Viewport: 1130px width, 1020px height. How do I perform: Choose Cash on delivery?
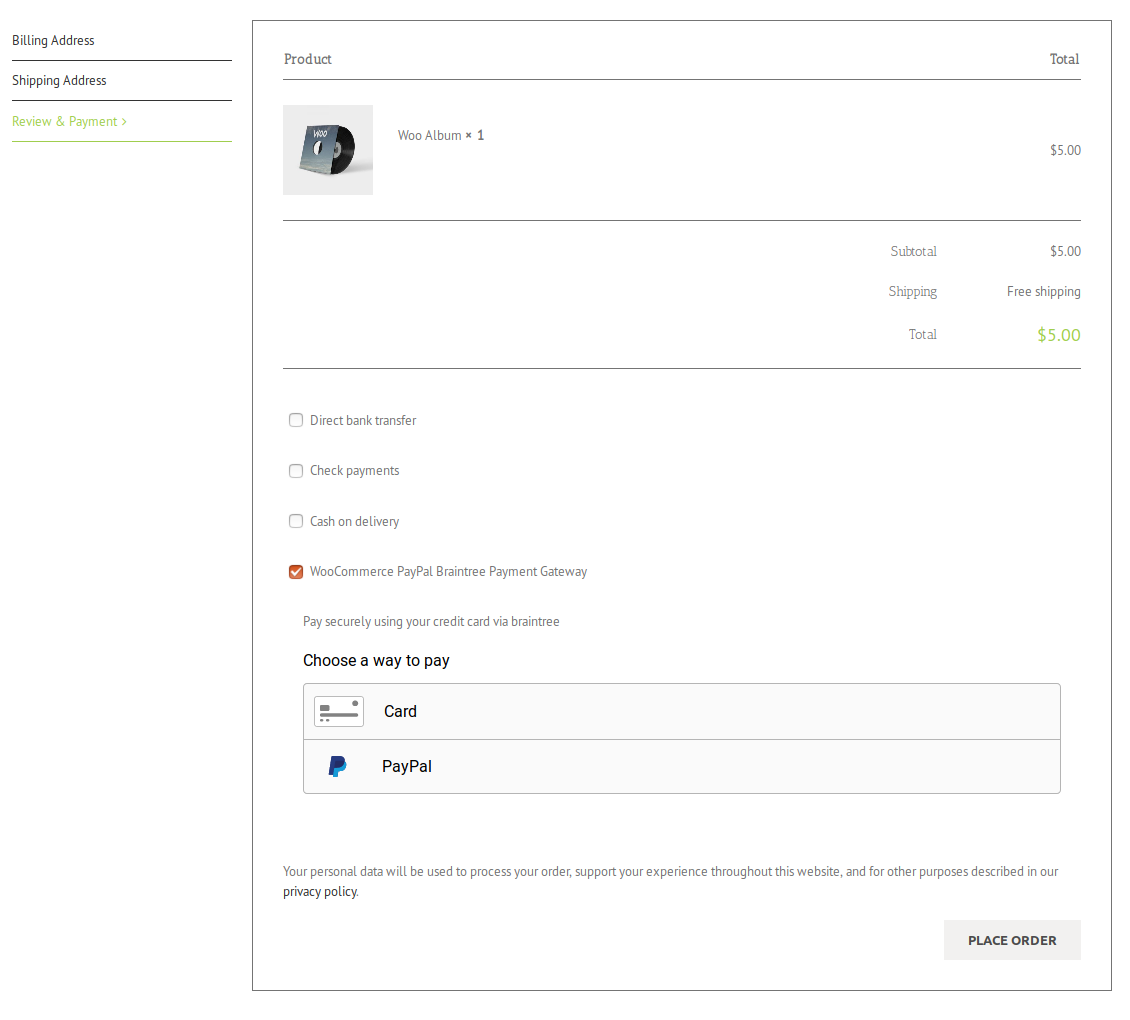click(x=296, y=521)
